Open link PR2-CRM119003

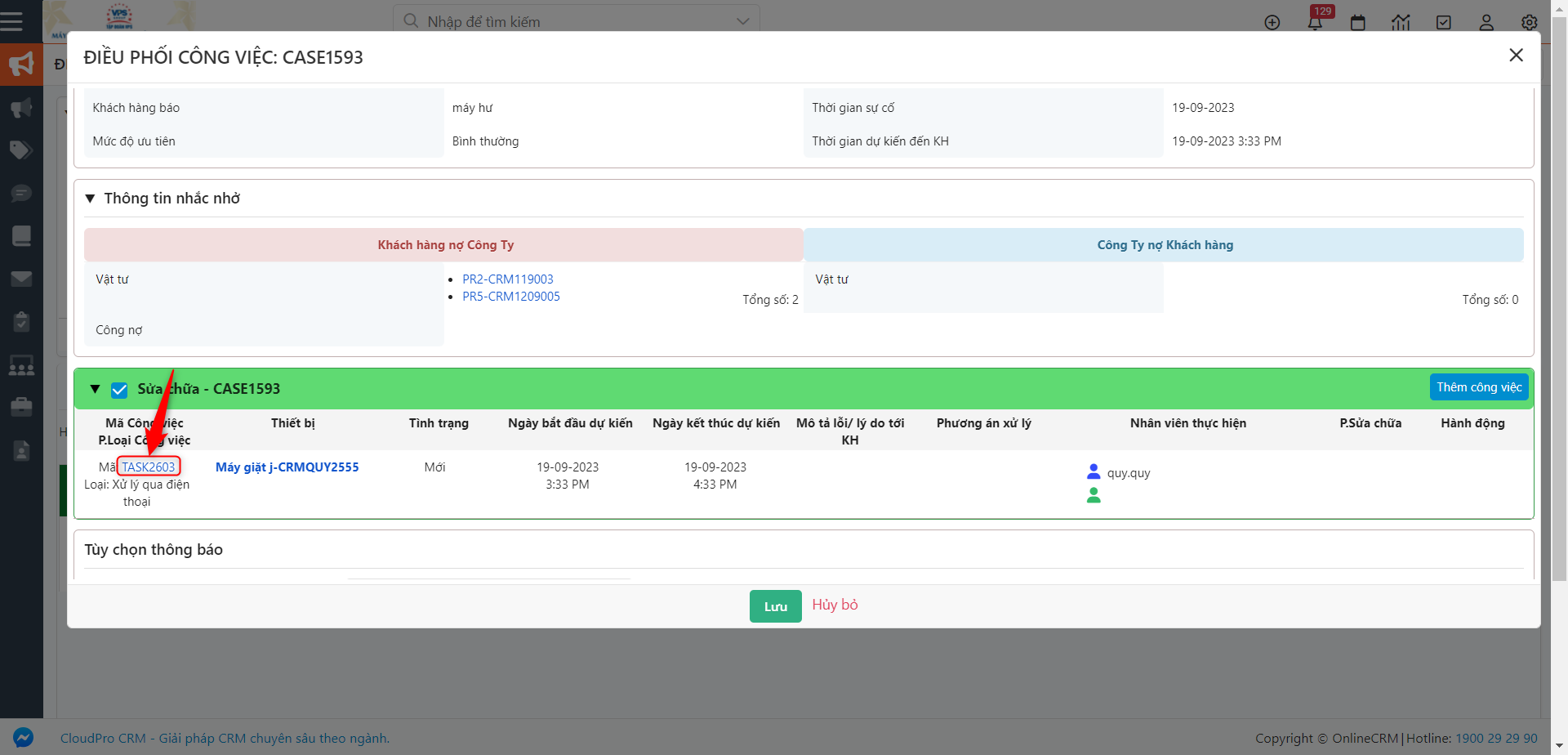click(x=508, y=279)
